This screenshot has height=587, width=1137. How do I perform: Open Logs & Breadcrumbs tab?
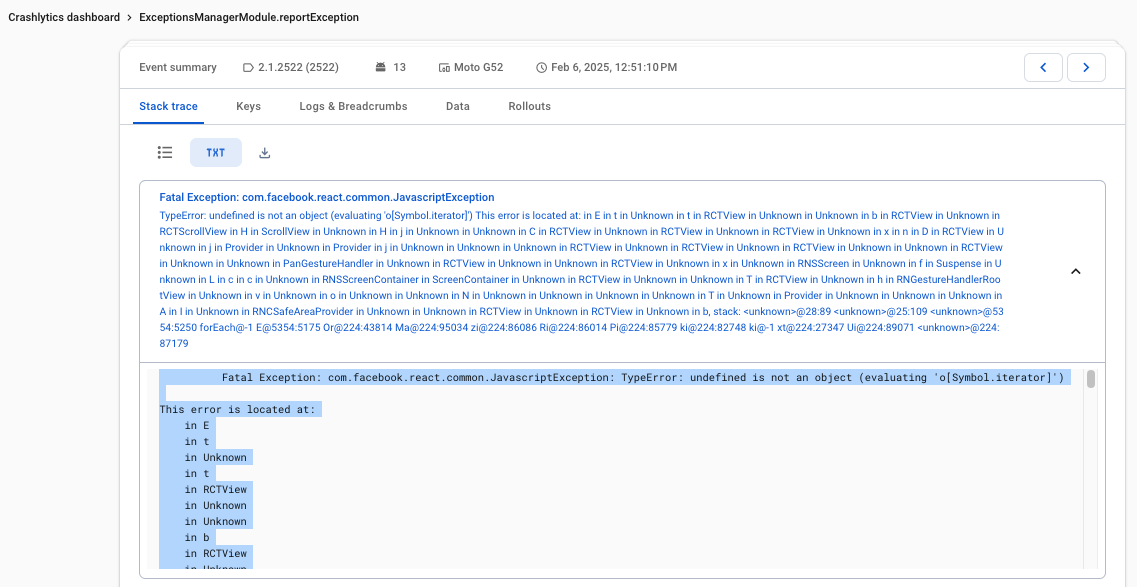(x=353, y=106)
